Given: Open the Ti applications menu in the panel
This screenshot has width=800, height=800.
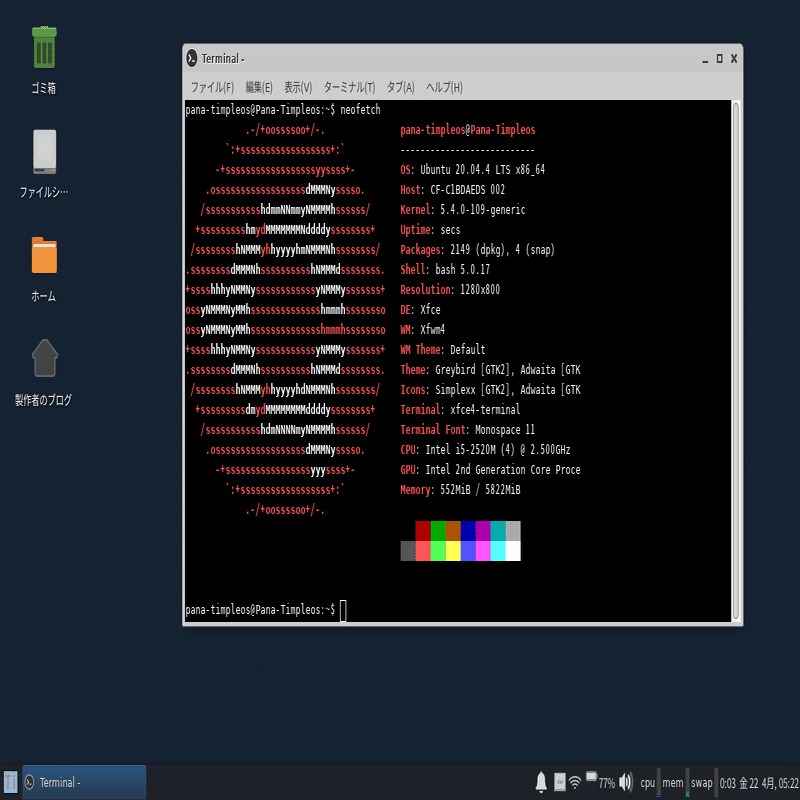Looking at the screenshot, I should 10,782.
